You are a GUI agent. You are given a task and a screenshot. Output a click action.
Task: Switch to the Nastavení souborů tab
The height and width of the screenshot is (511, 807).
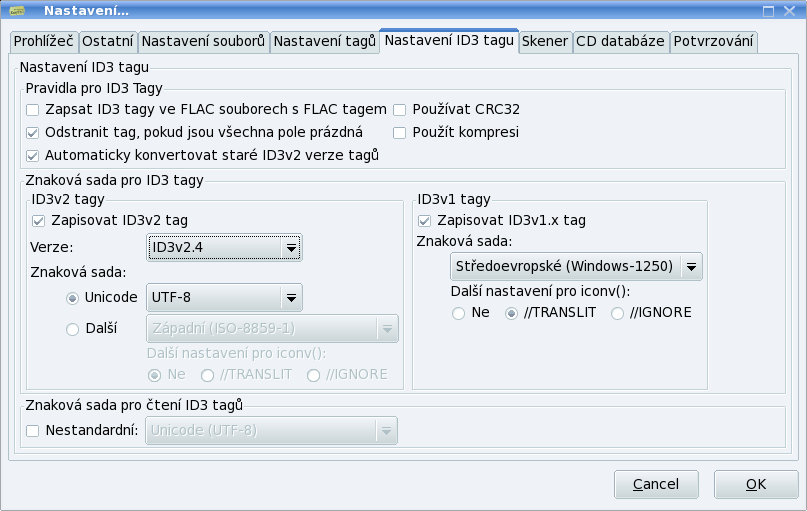point(203,42)
